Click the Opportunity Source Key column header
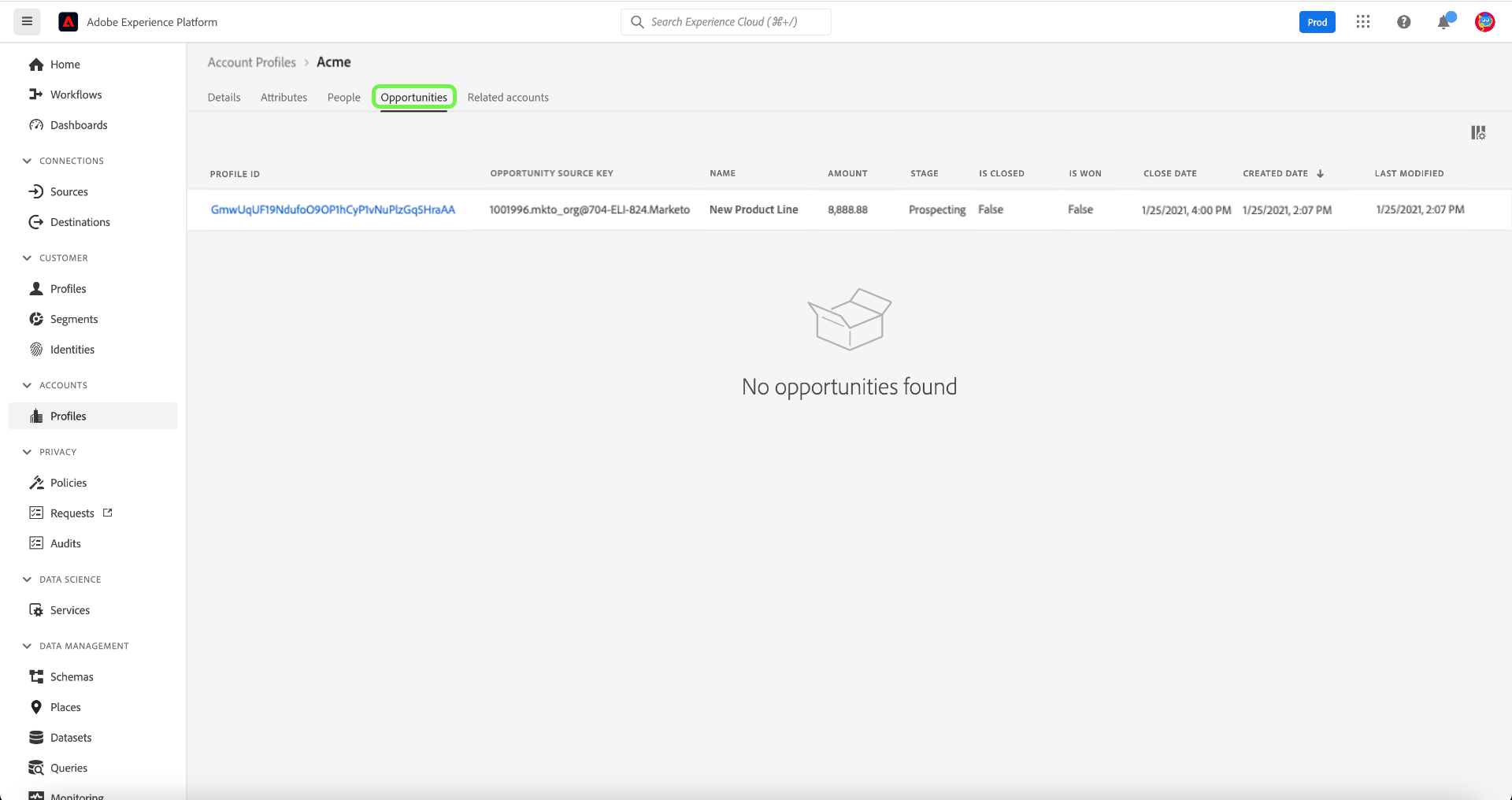Screen dimensions: 1512x800 552,173
